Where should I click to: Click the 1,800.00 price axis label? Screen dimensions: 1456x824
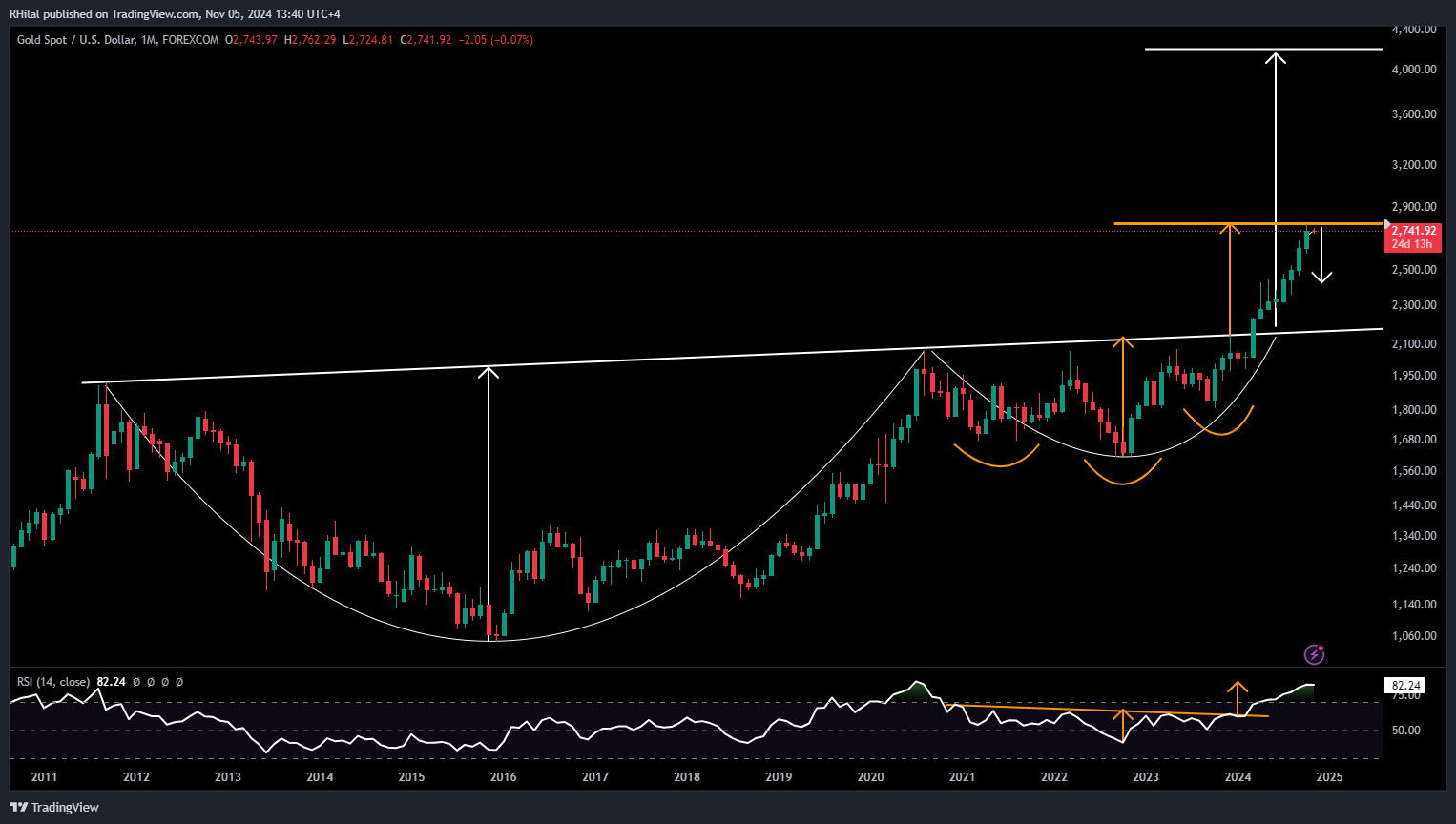(x=1414, y=409)
